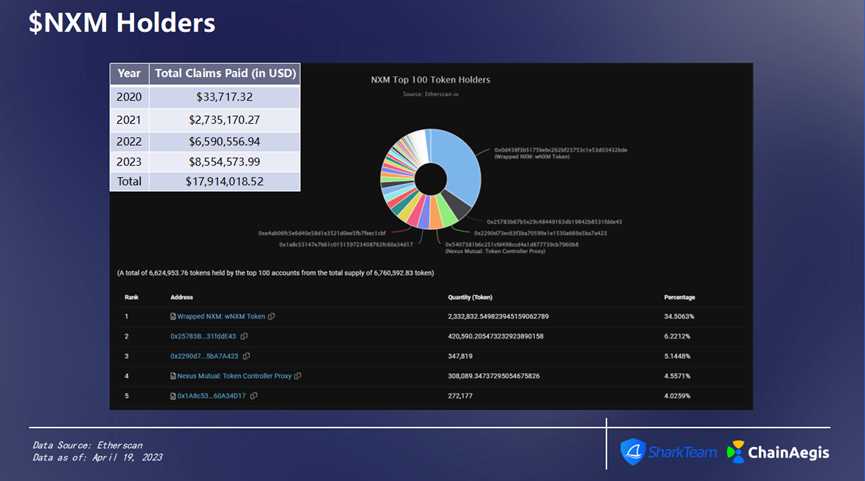Viewport: 865px width, 481px height.
Task: Select the 2023 claims paid row
Action: 205,161
